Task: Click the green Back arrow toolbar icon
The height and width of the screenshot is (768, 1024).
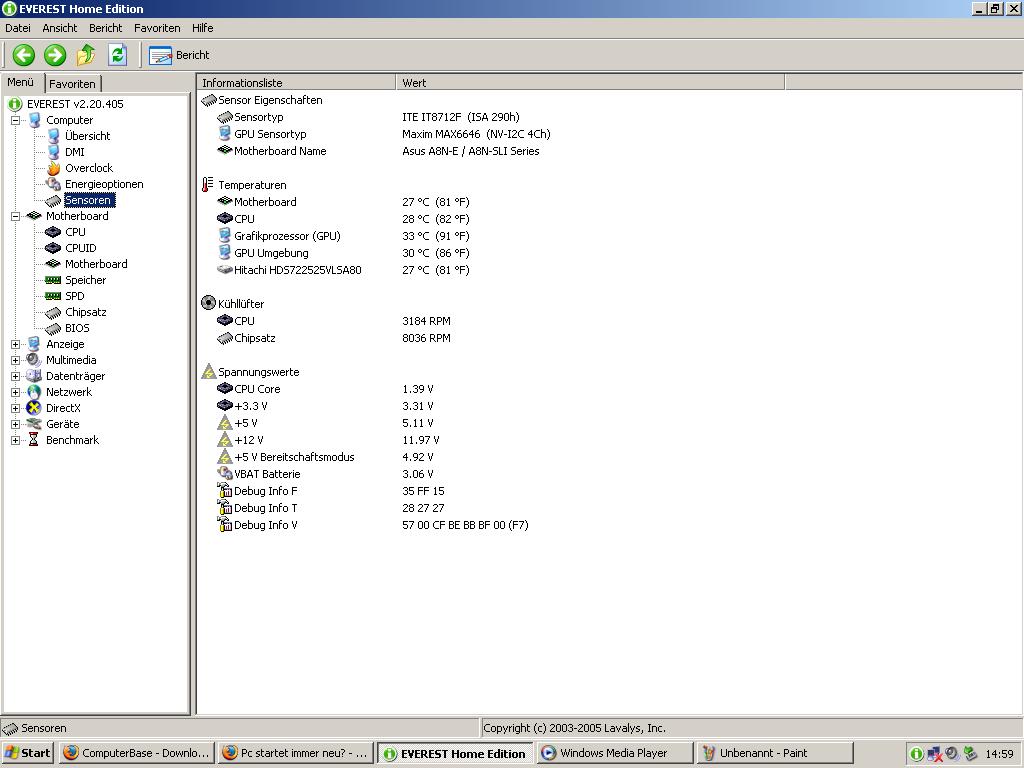Action: [x=24, y=55]
